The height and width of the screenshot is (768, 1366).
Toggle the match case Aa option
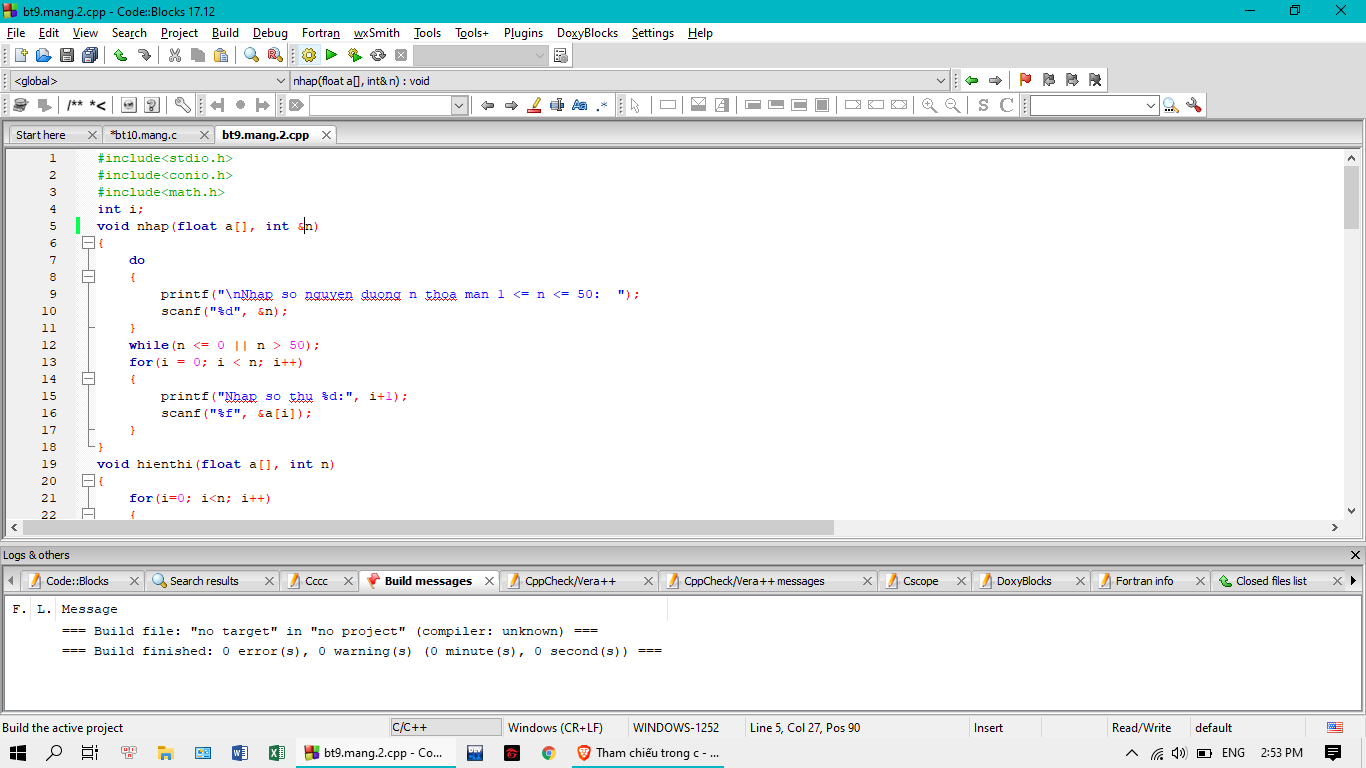[580, 105]
